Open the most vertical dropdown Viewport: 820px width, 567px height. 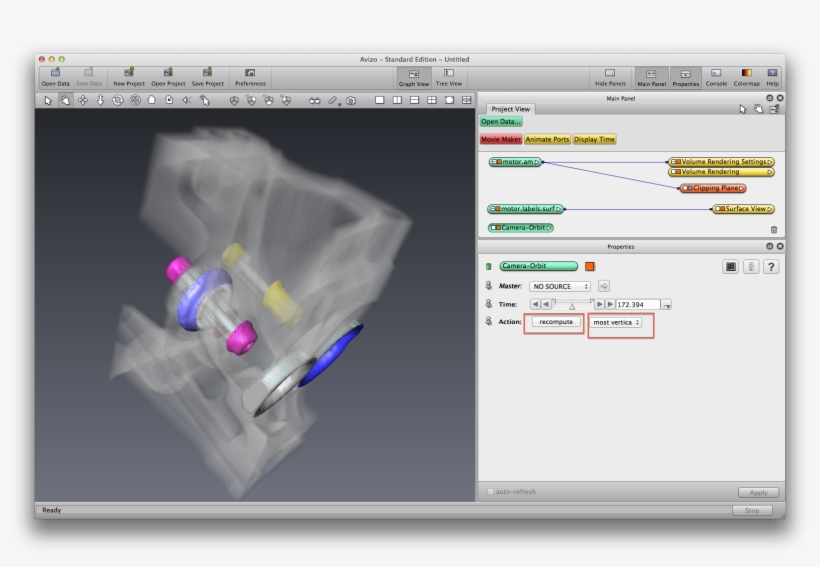pos(617,322)
